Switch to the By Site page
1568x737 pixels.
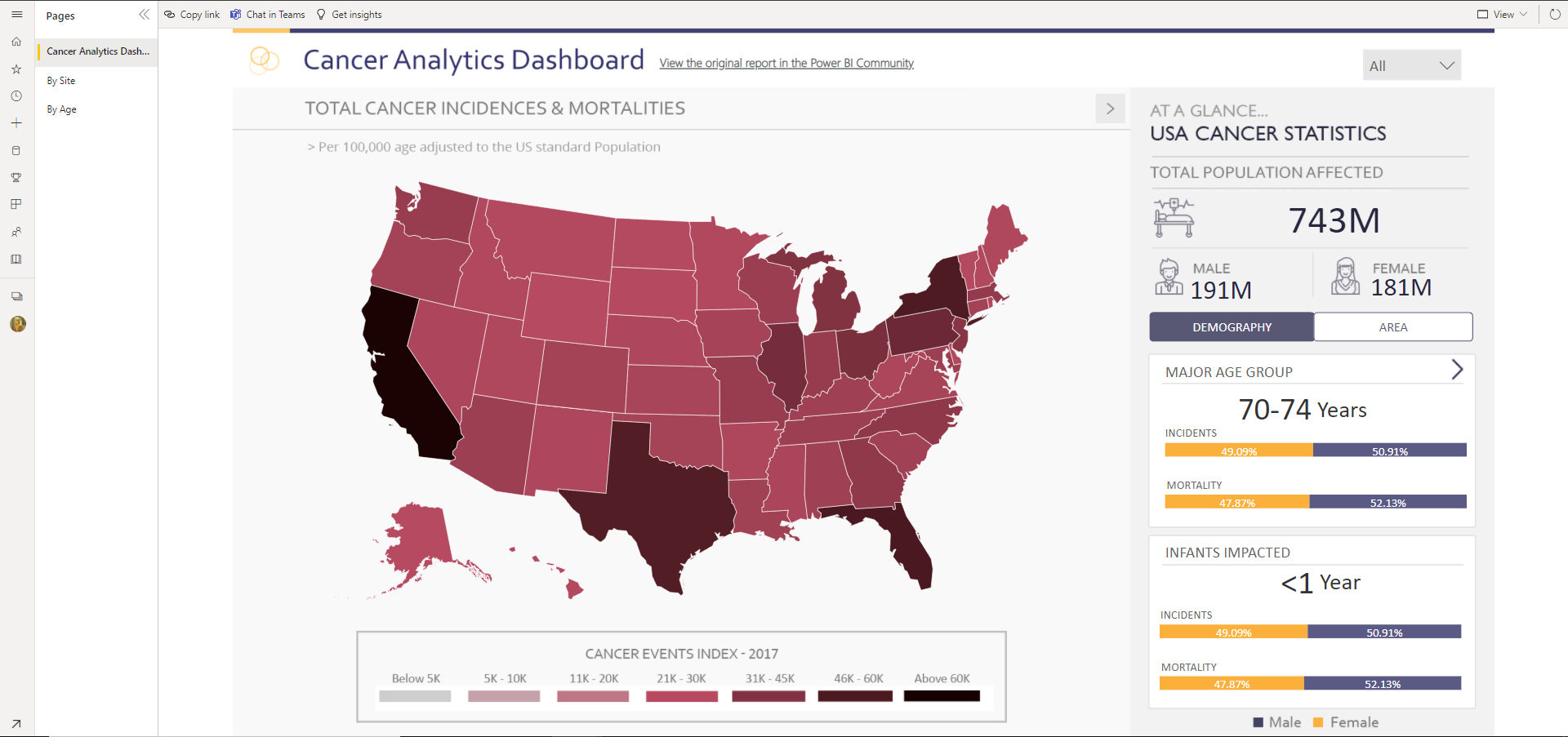pos(60,80)
